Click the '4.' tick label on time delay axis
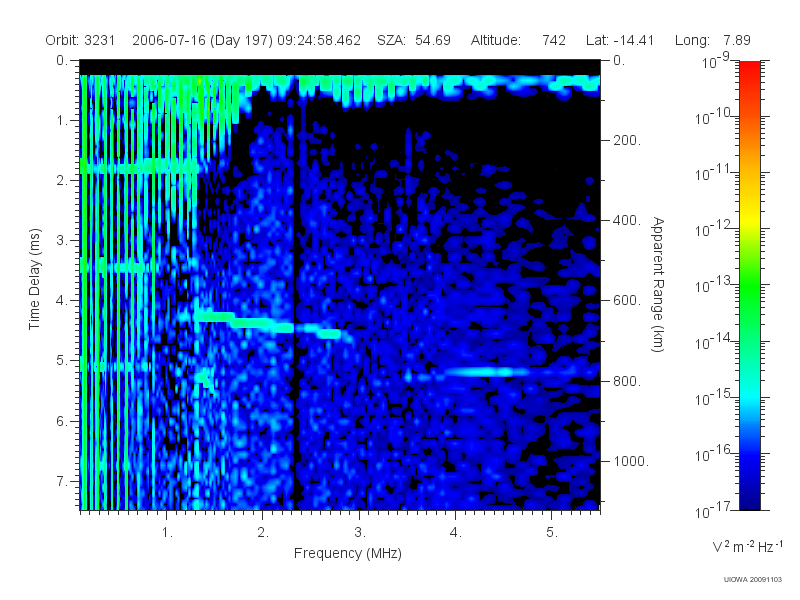This screenshot has width=800, height=600. point(62,301)
